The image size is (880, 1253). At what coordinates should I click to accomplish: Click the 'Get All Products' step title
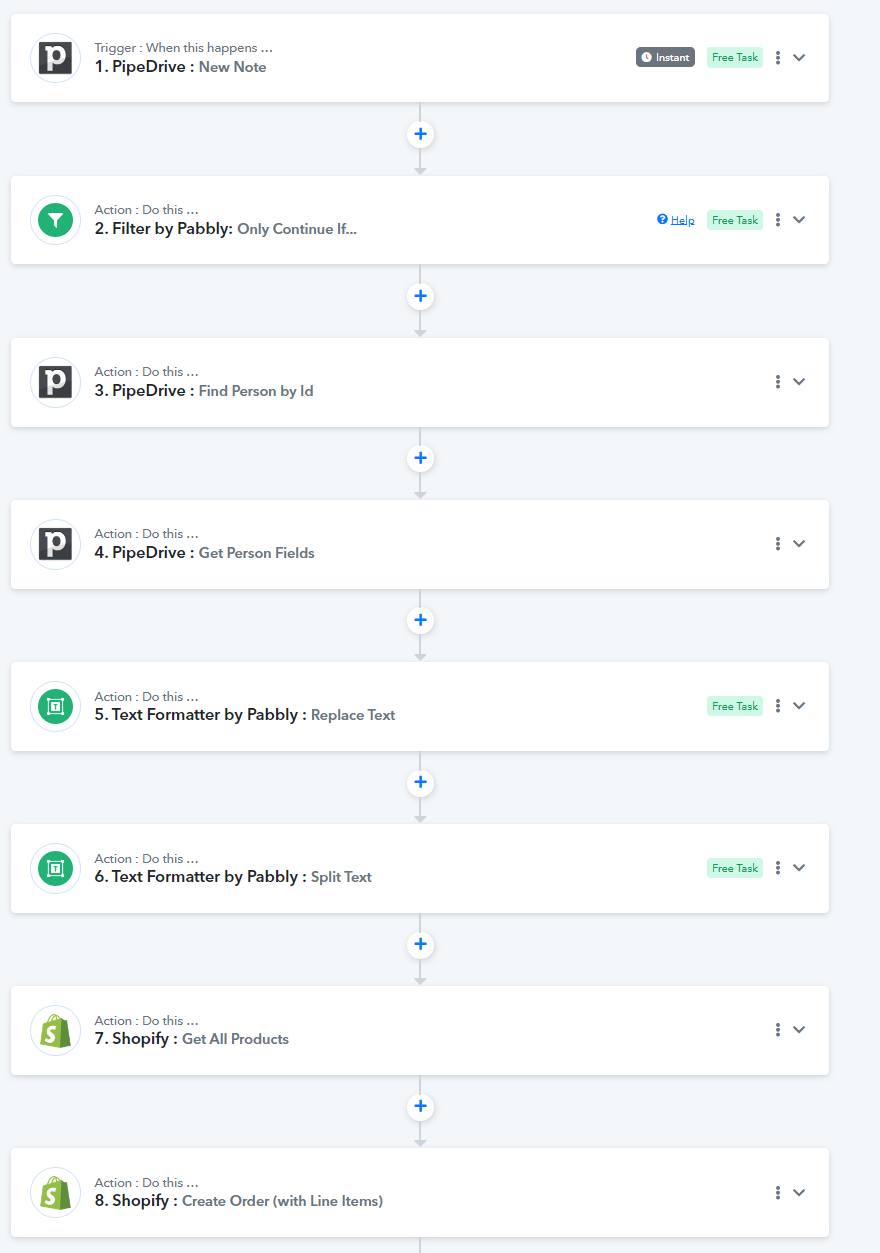(x=235, y=1039)
